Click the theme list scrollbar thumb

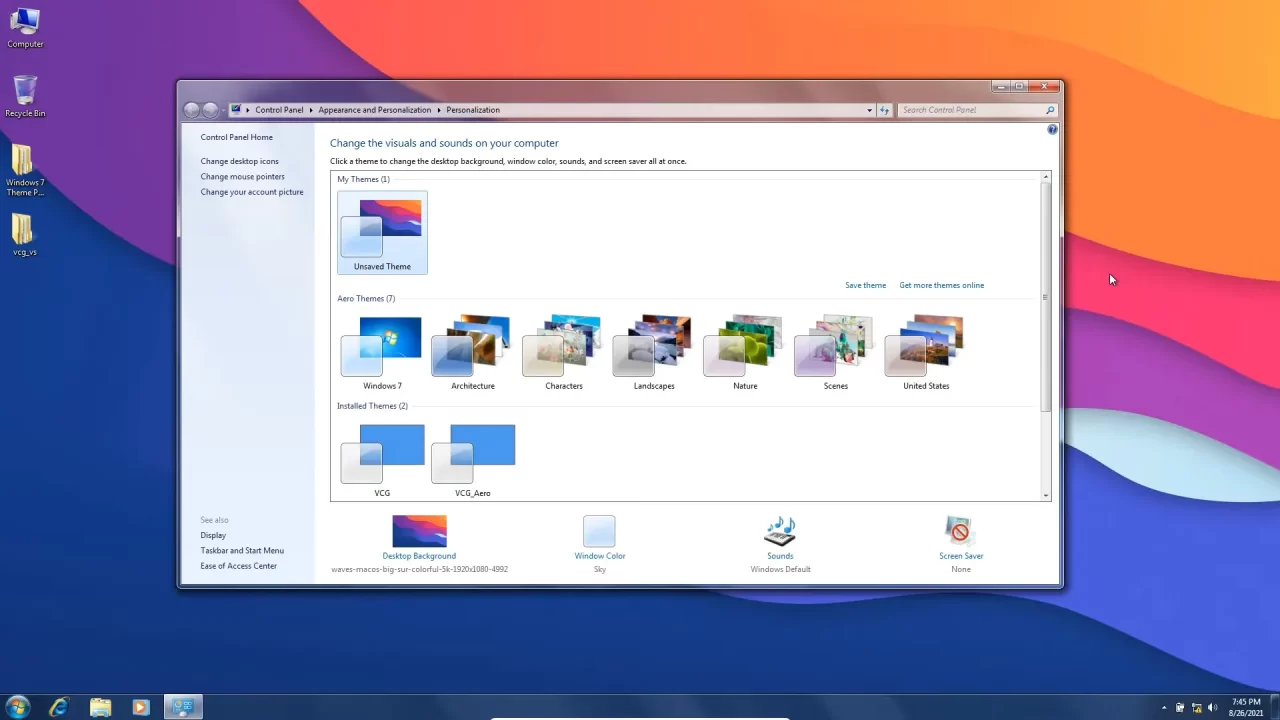pyautogui.click(x=1046, y=297)
